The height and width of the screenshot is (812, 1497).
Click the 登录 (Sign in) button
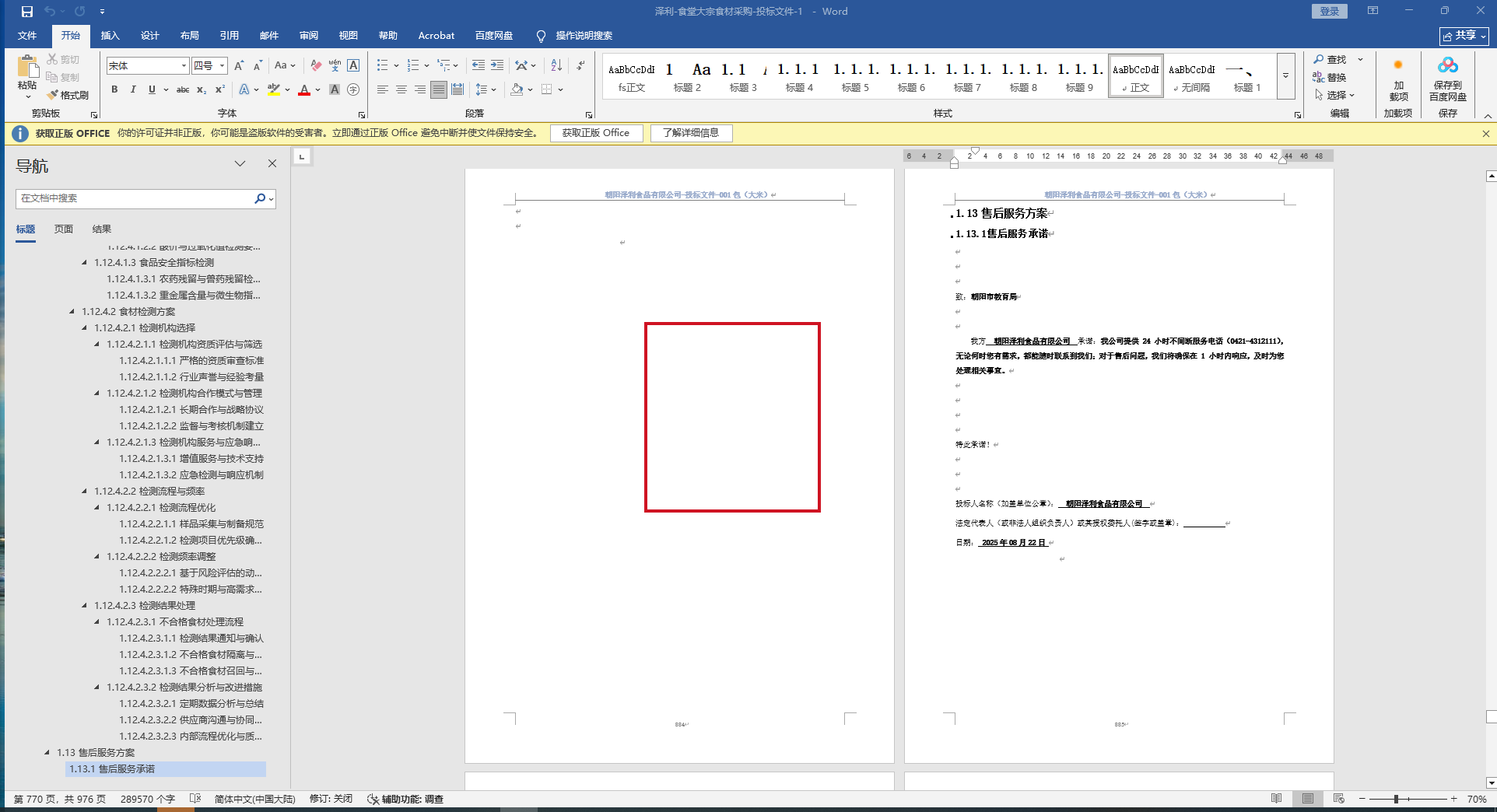tap(1330, 12)
